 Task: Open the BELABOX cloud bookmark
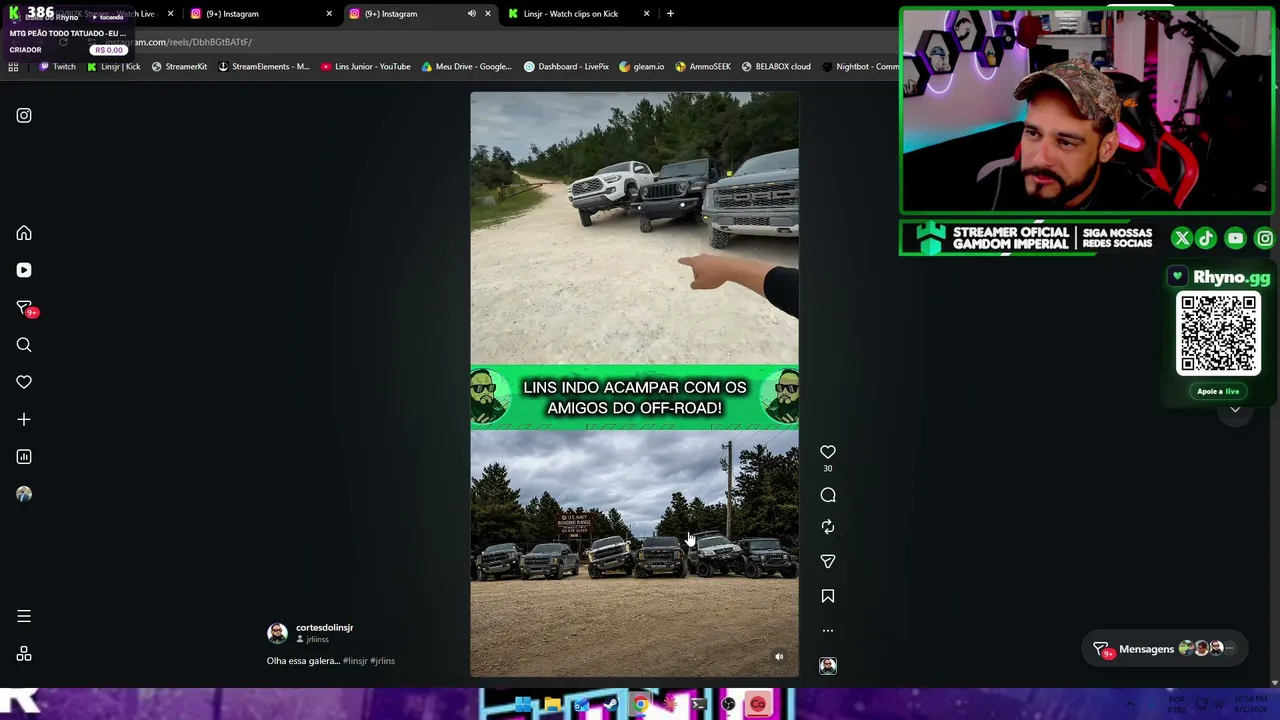pos(776,67)
